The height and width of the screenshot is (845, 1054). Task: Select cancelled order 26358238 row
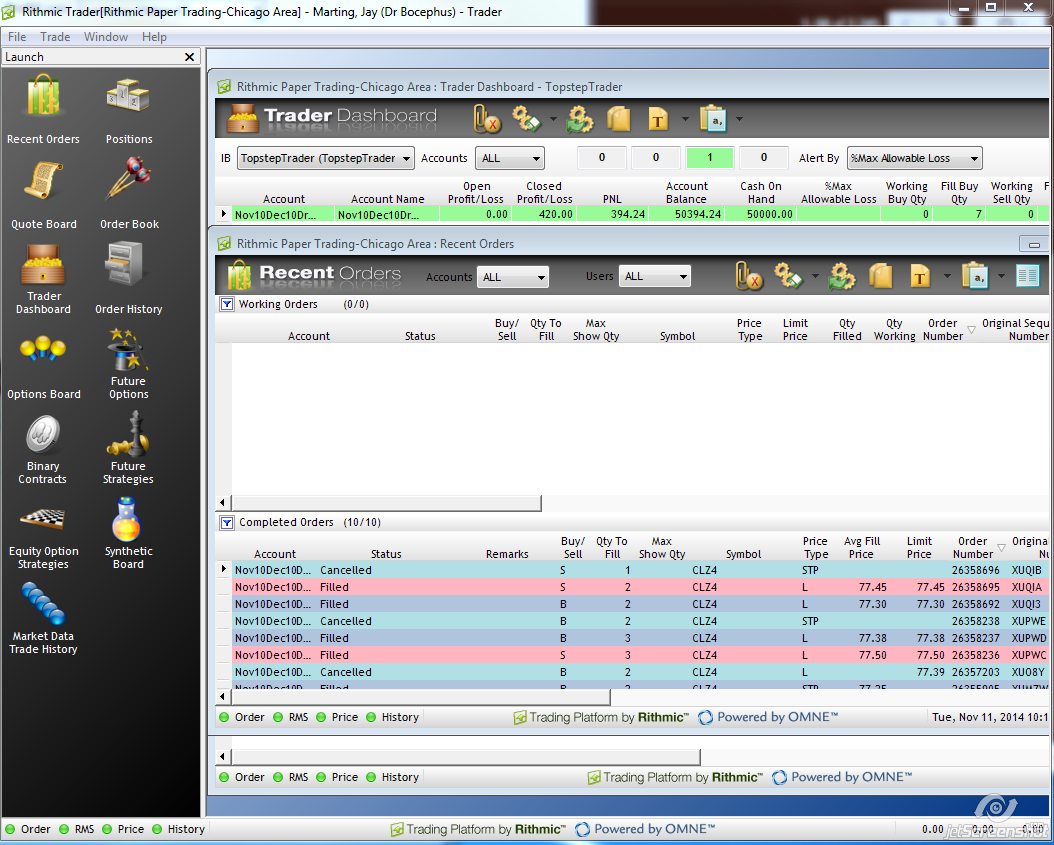click(639, 621)
